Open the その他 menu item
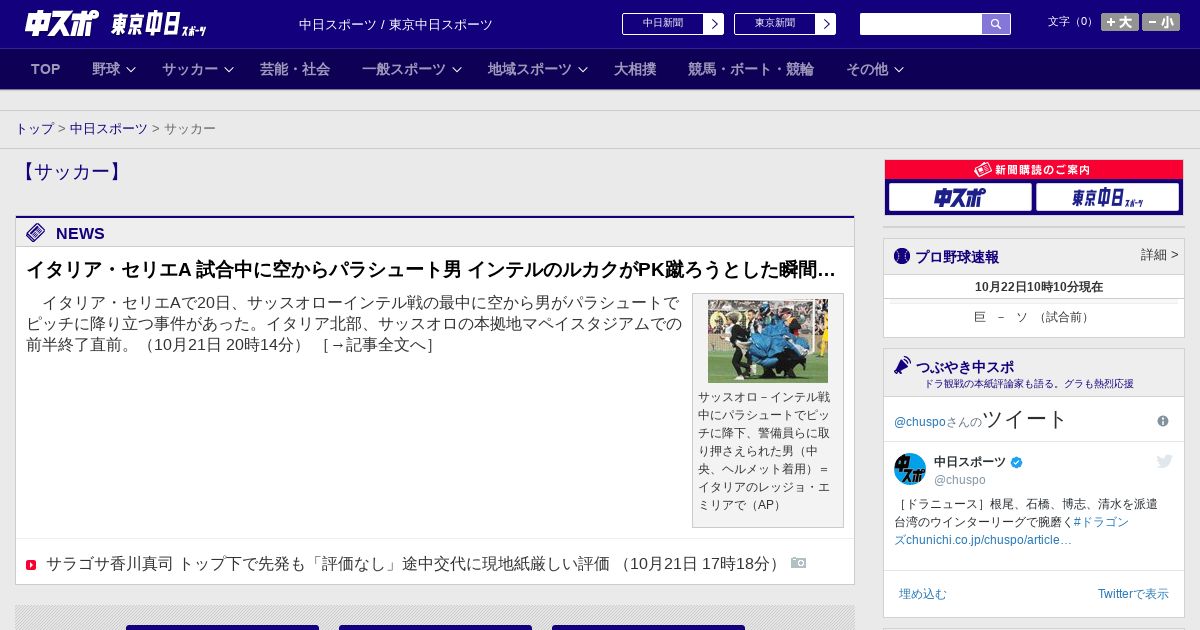 [867, 69]
